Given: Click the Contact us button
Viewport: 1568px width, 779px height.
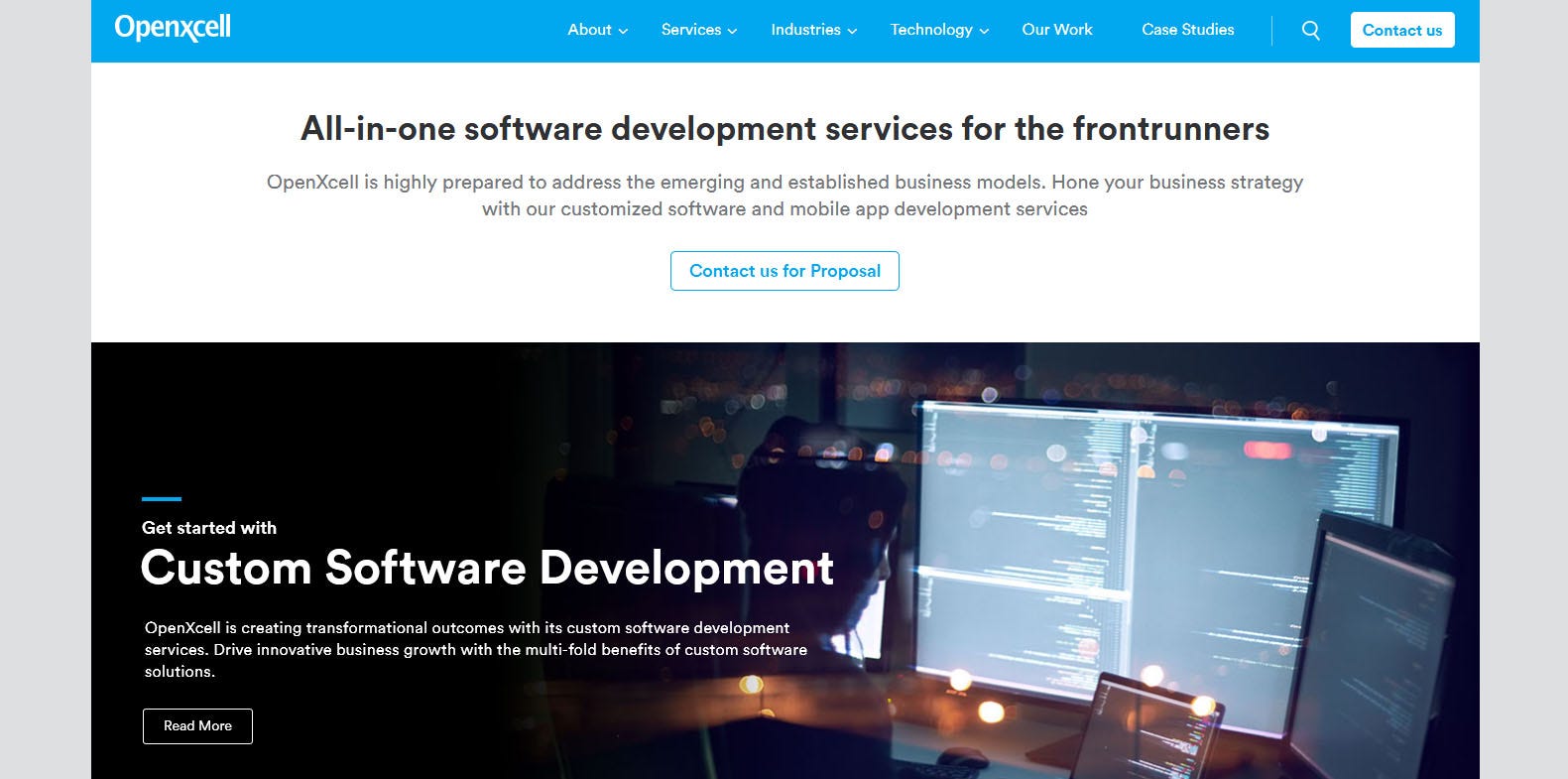Looking at the screenshot, I should (x=1402, y=30).
